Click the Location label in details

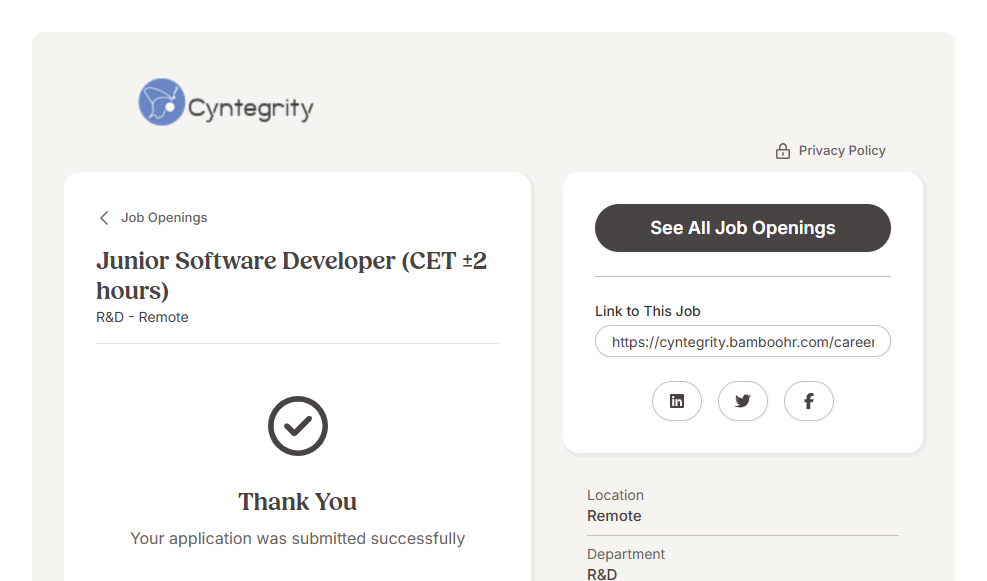615,495
